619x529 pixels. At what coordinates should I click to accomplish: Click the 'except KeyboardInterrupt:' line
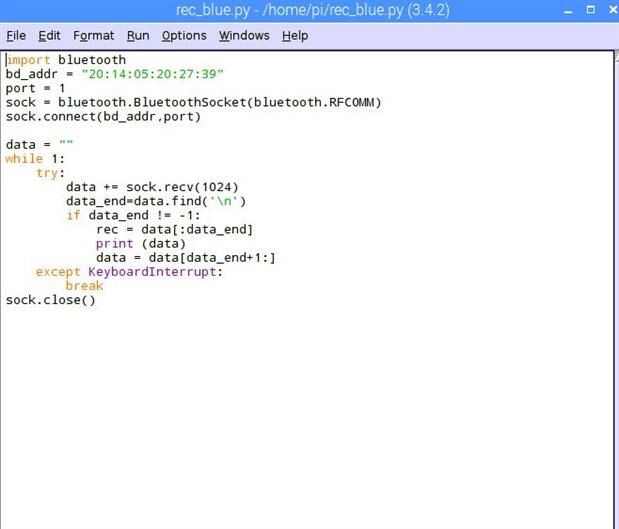point(129,272)
